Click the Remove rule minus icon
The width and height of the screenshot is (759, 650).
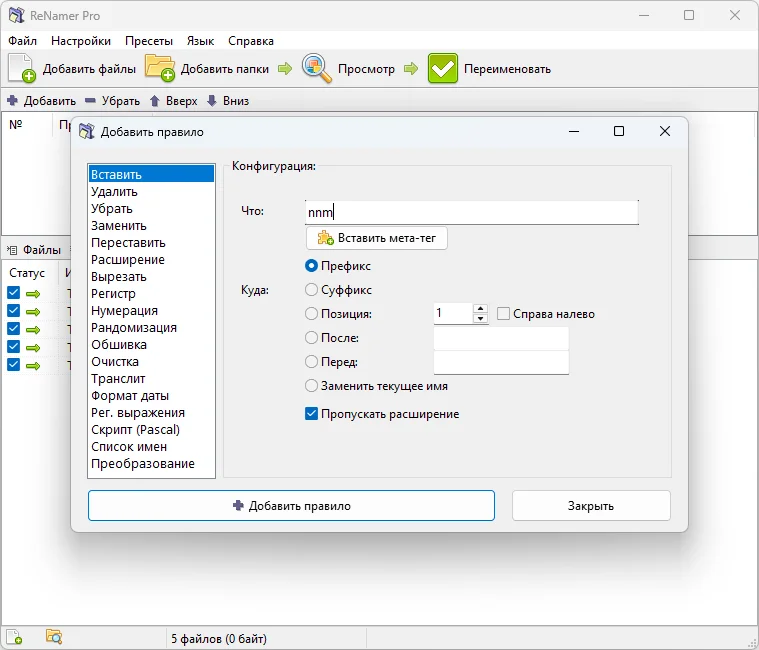click(x=90, y=101)
